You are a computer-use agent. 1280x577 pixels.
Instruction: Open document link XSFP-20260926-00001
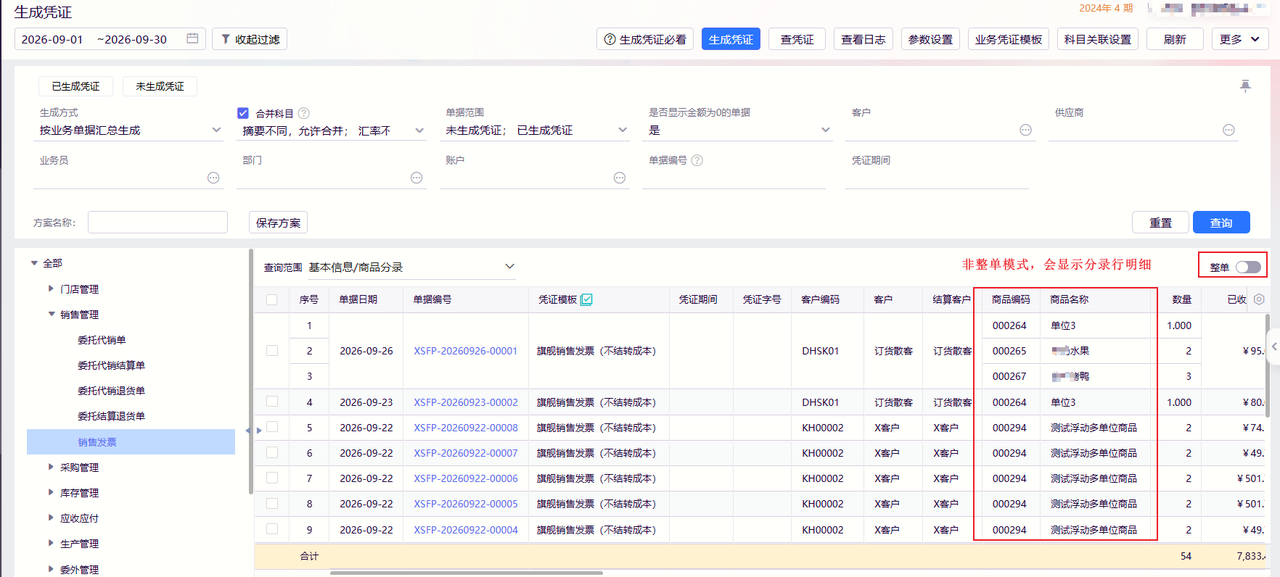(x=465, y=351)
